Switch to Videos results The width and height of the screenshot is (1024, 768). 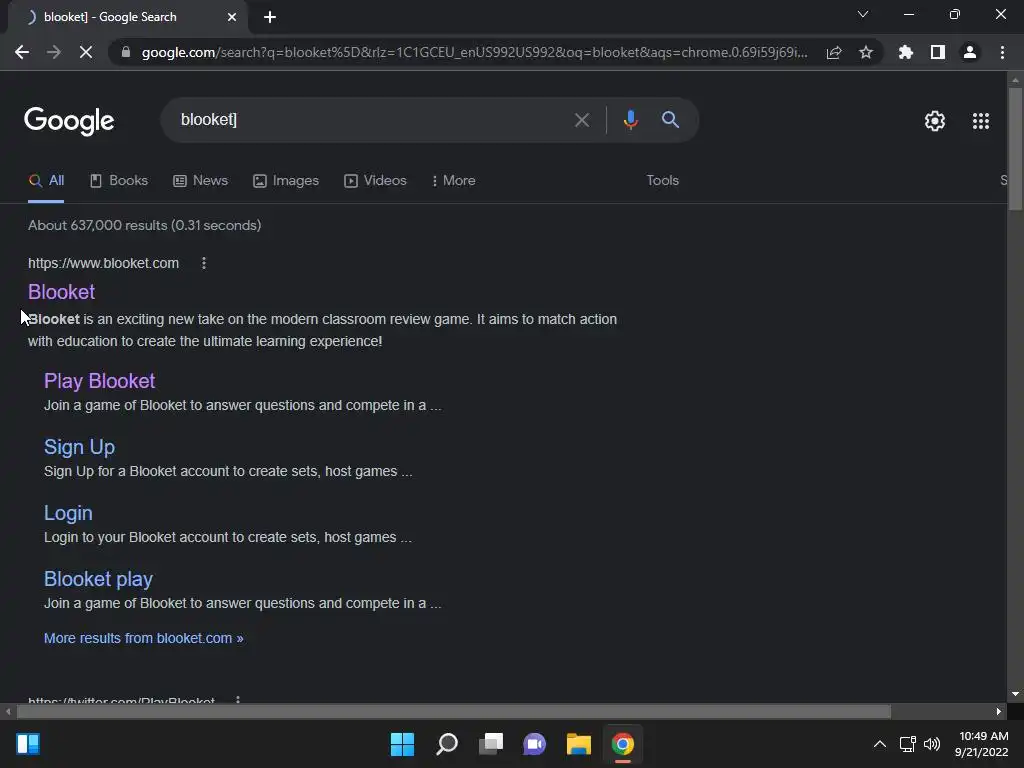pos(376,181)
